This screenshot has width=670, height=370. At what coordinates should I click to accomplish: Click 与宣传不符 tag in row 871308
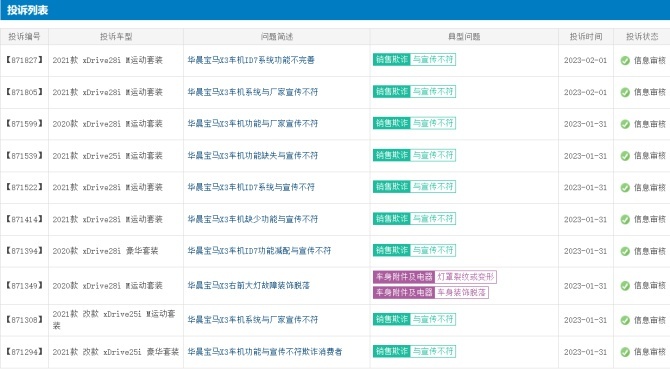coord(433,320)
